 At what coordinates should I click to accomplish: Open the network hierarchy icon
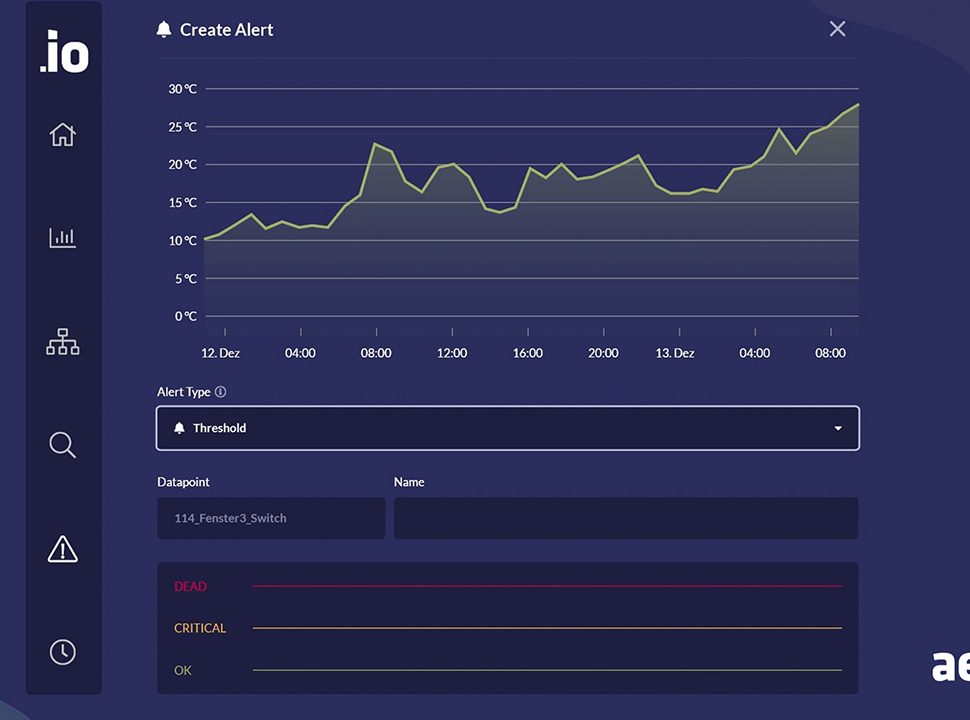click(x=62, y=341)
